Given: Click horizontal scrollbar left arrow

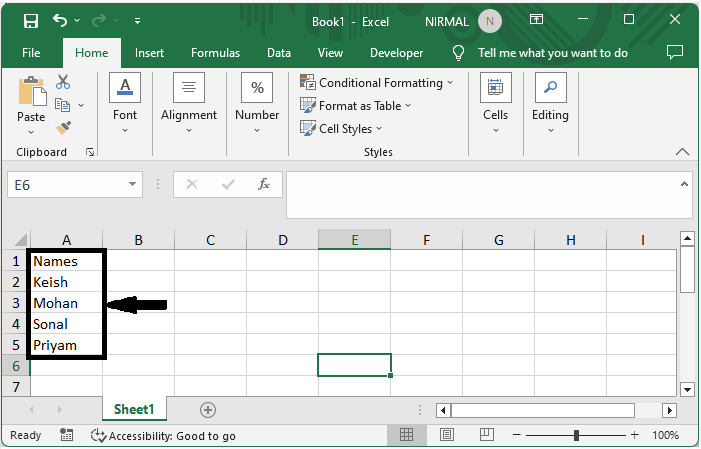Looking at the screenshot, I should [x=443, y=410].
